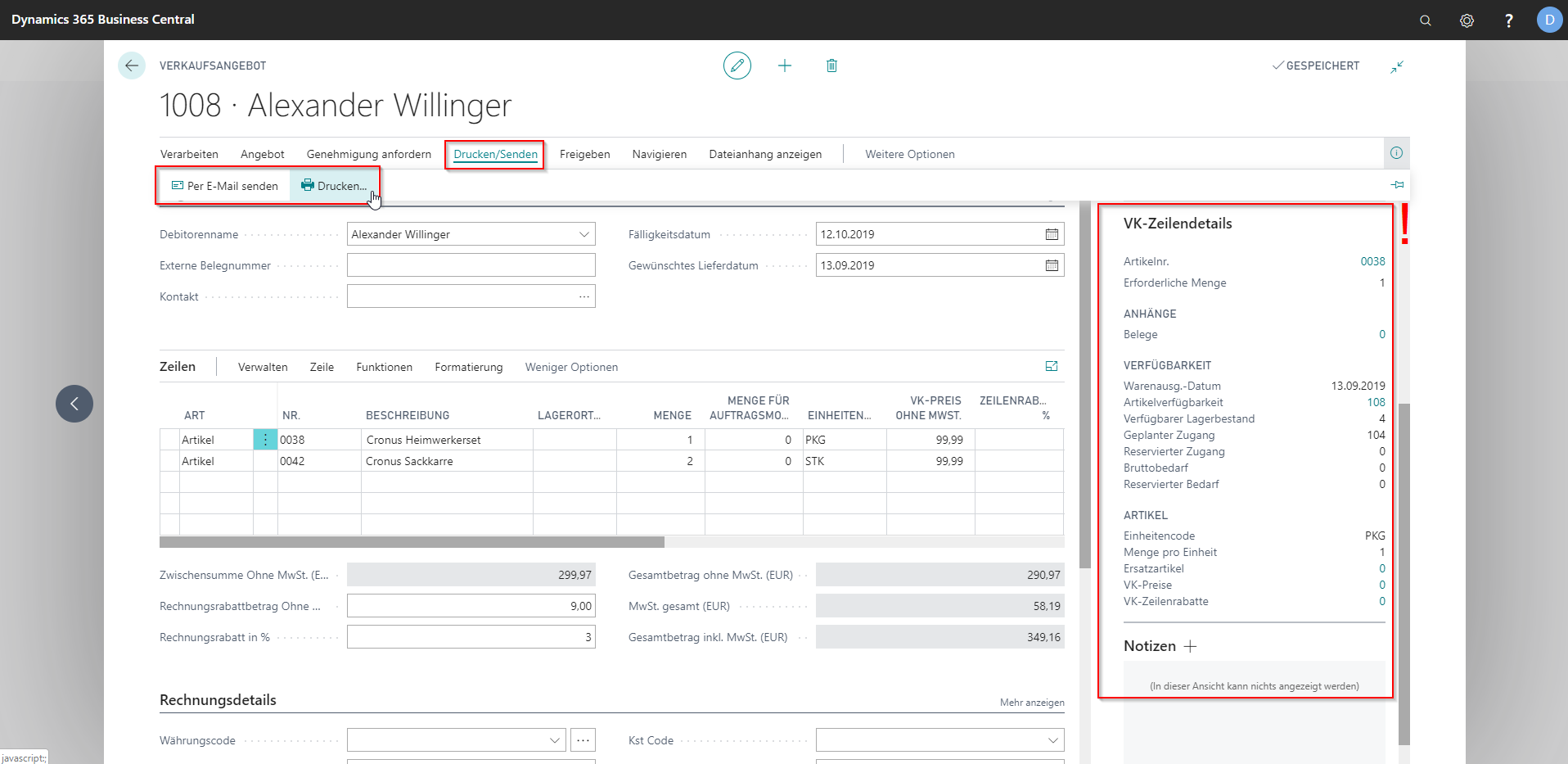
Task: Open Formatierung in Zeilen section
Action: [469, 367]
